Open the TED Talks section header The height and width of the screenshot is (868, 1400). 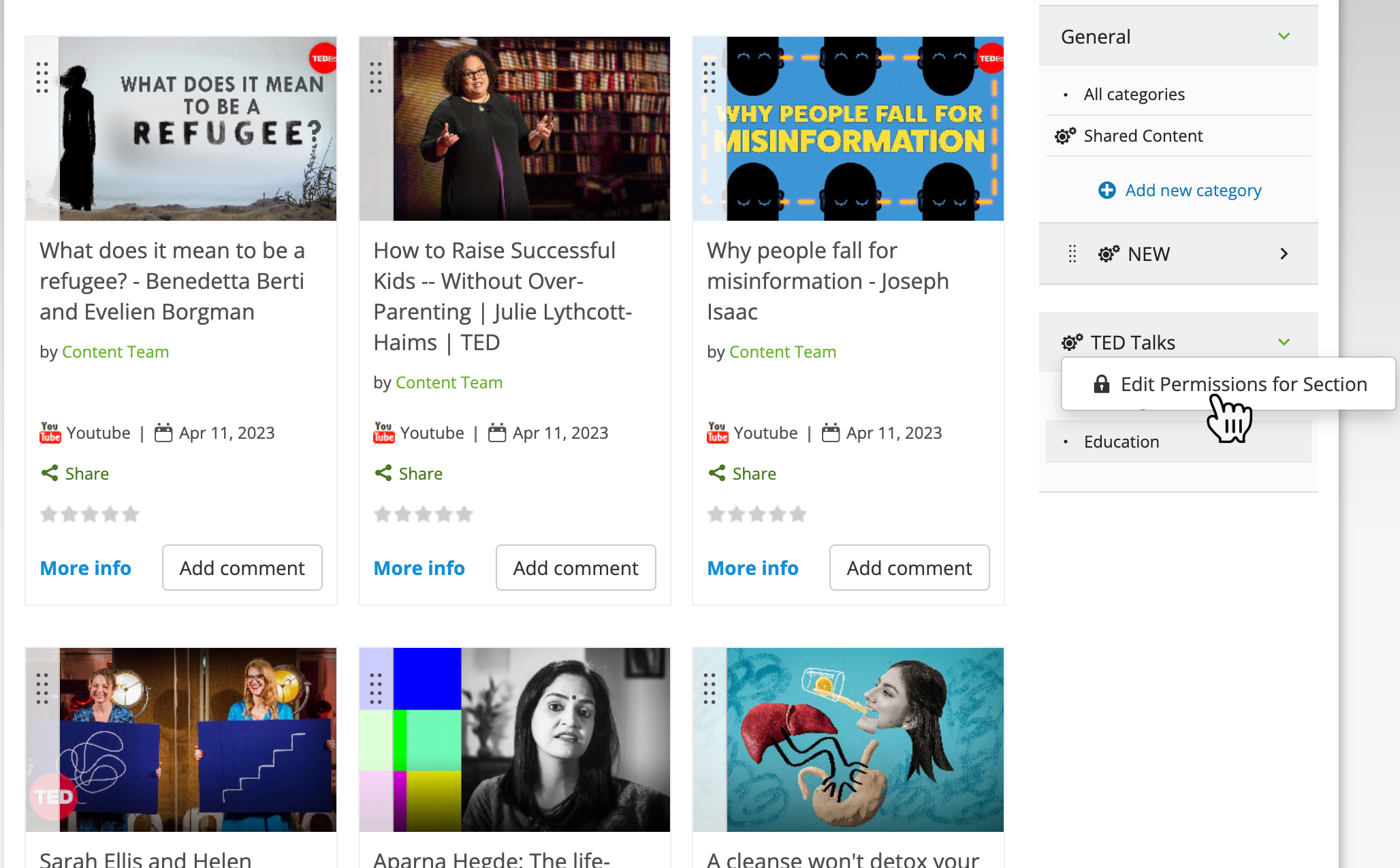pyautogui.click(x=1133, y=342)
